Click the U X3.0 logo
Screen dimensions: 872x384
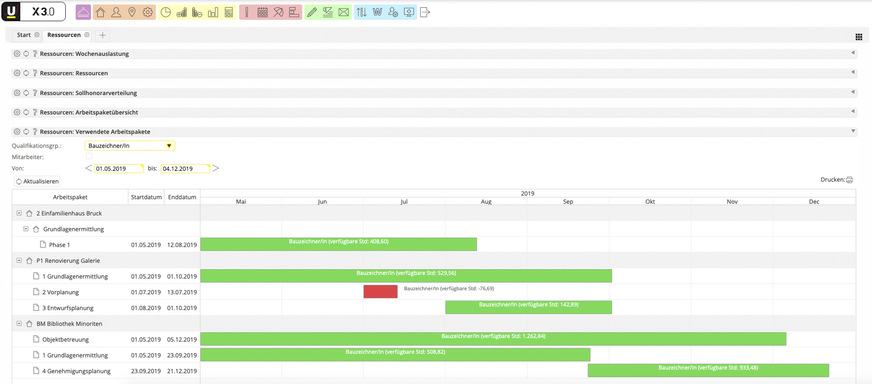[33, 12]
